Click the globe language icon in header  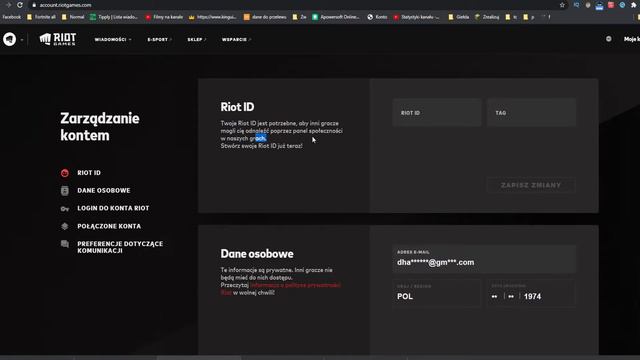[x=609, y=39]
